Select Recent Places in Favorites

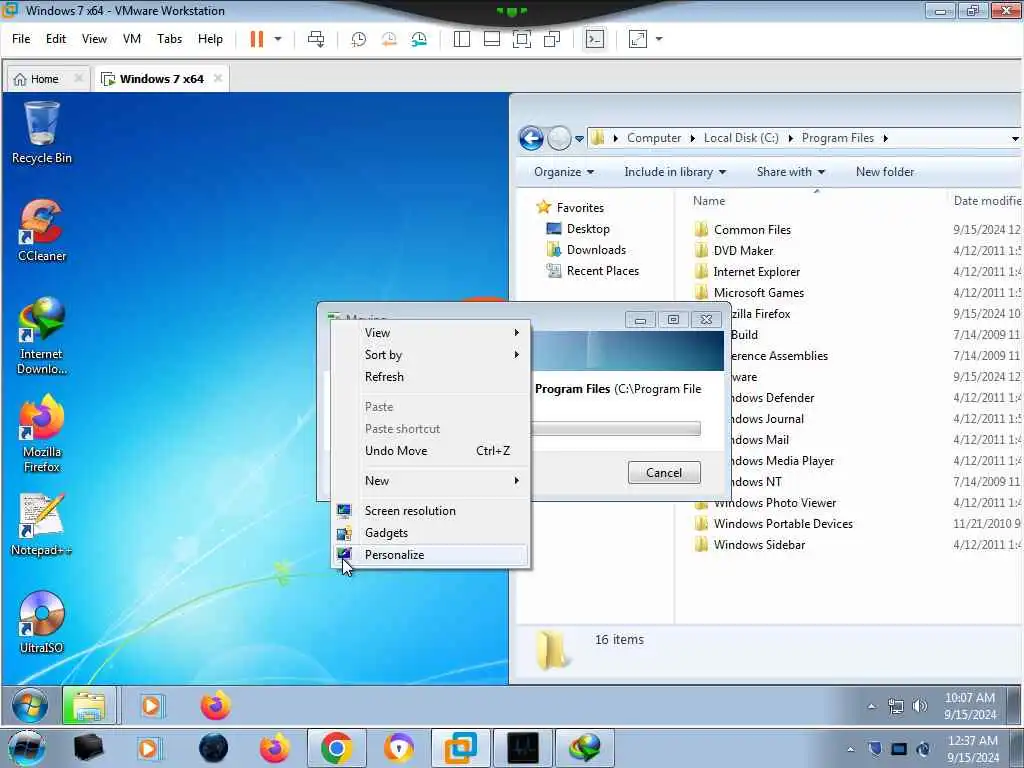603,270
